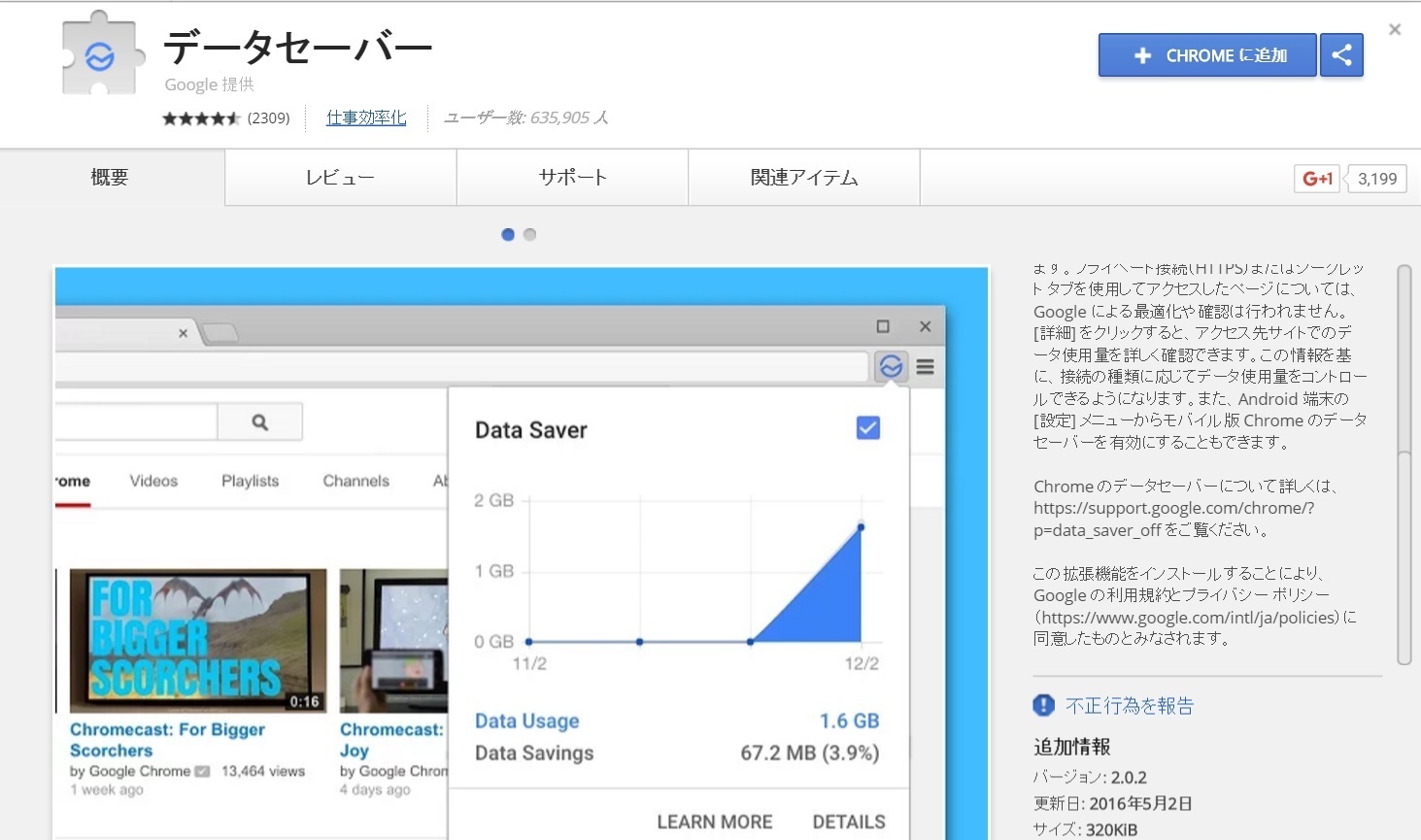Switch to the 概要 tab
Viewport: 1421px width, 840px height.
111,178
